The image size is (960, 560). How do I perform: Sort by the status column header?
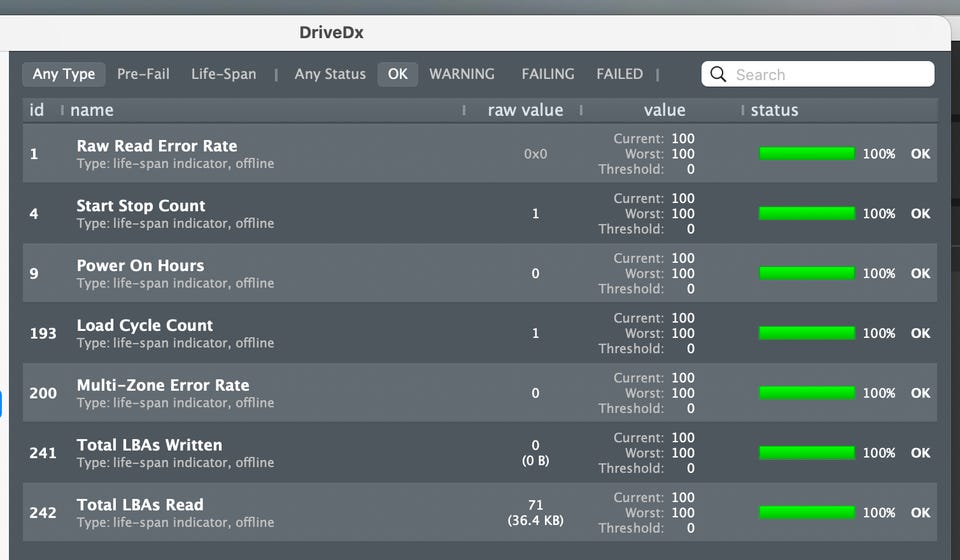point(774,110)
